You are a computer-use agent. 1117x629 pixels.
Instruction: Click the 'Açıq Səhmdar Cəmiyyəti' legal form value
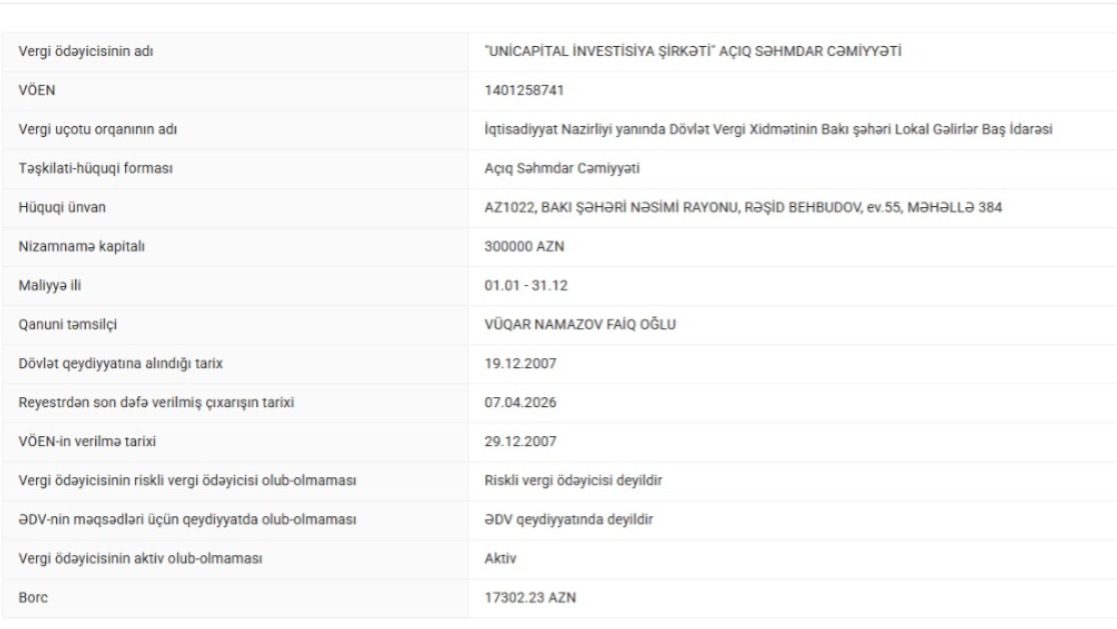[561, 169]
